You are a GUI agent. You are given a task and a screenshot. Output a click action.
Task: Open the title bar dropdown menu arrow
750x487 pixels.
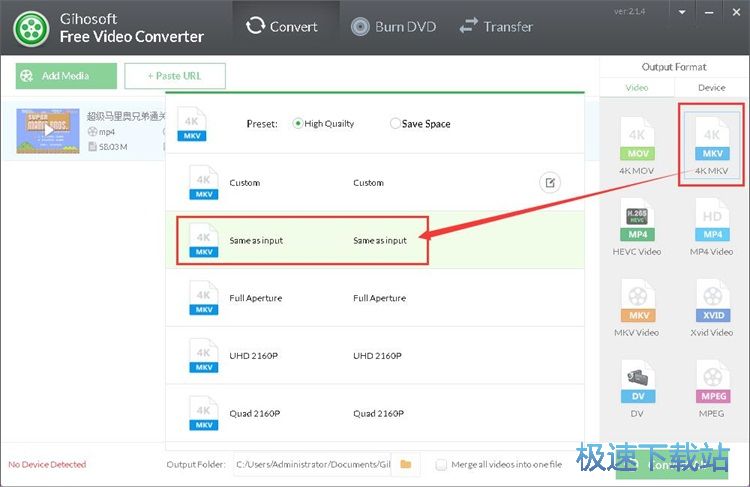click(682, 12)
